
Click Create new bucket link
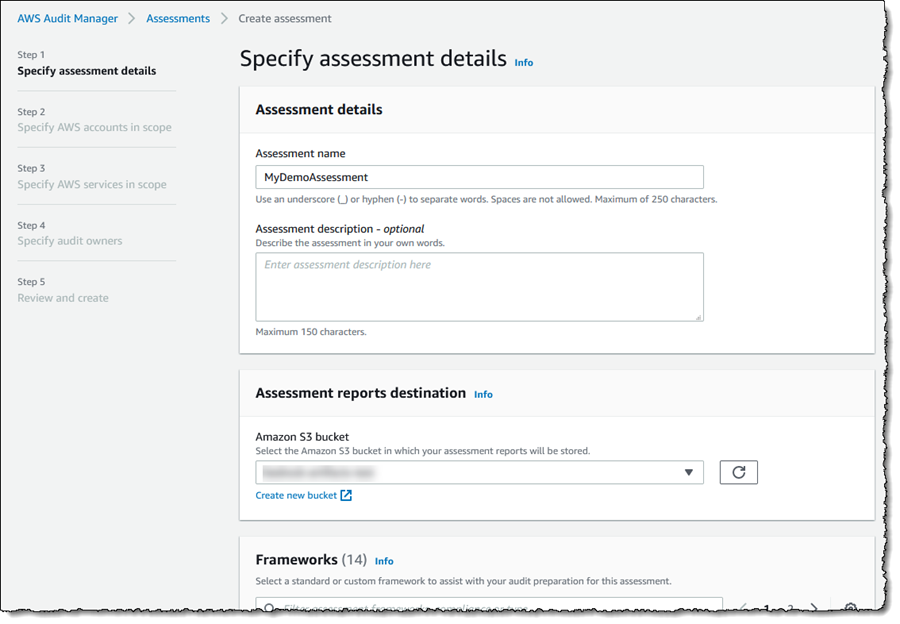296,495
